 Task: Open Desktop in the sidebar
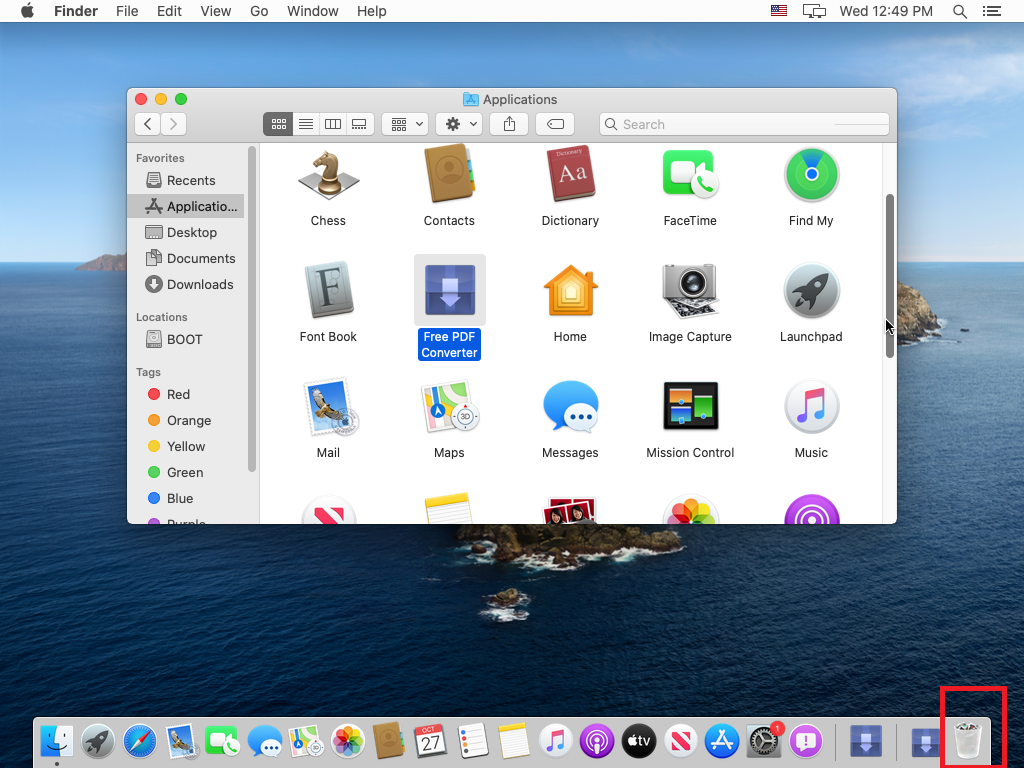tap(185, 232)
